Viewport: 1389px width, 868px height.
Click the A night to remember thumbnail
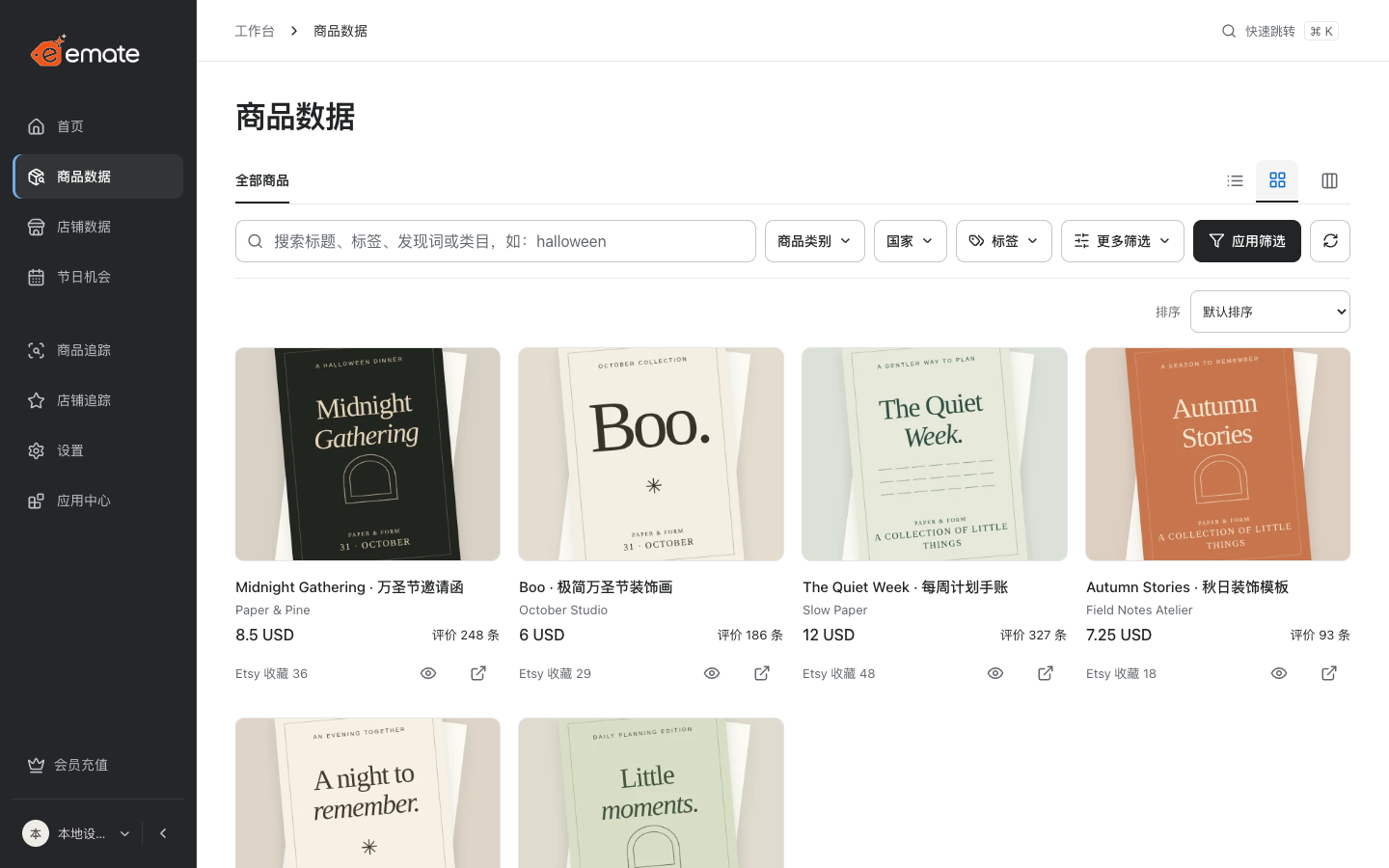pos(368,794)
